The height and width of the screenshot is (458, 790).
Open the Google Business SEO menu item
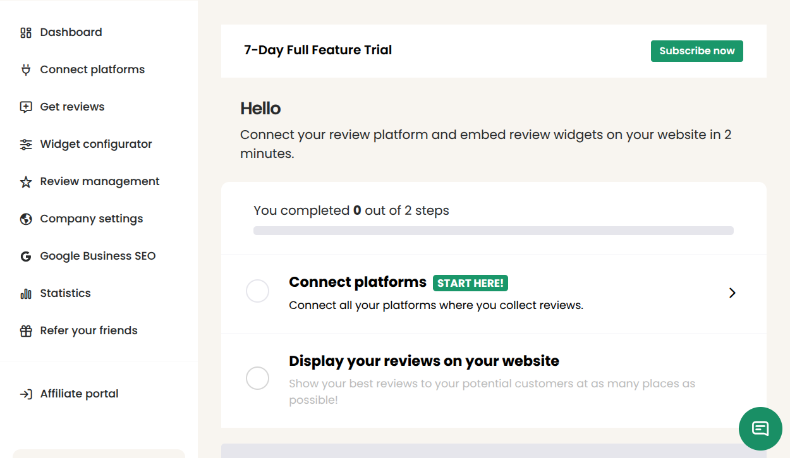(x=98, y=256)
